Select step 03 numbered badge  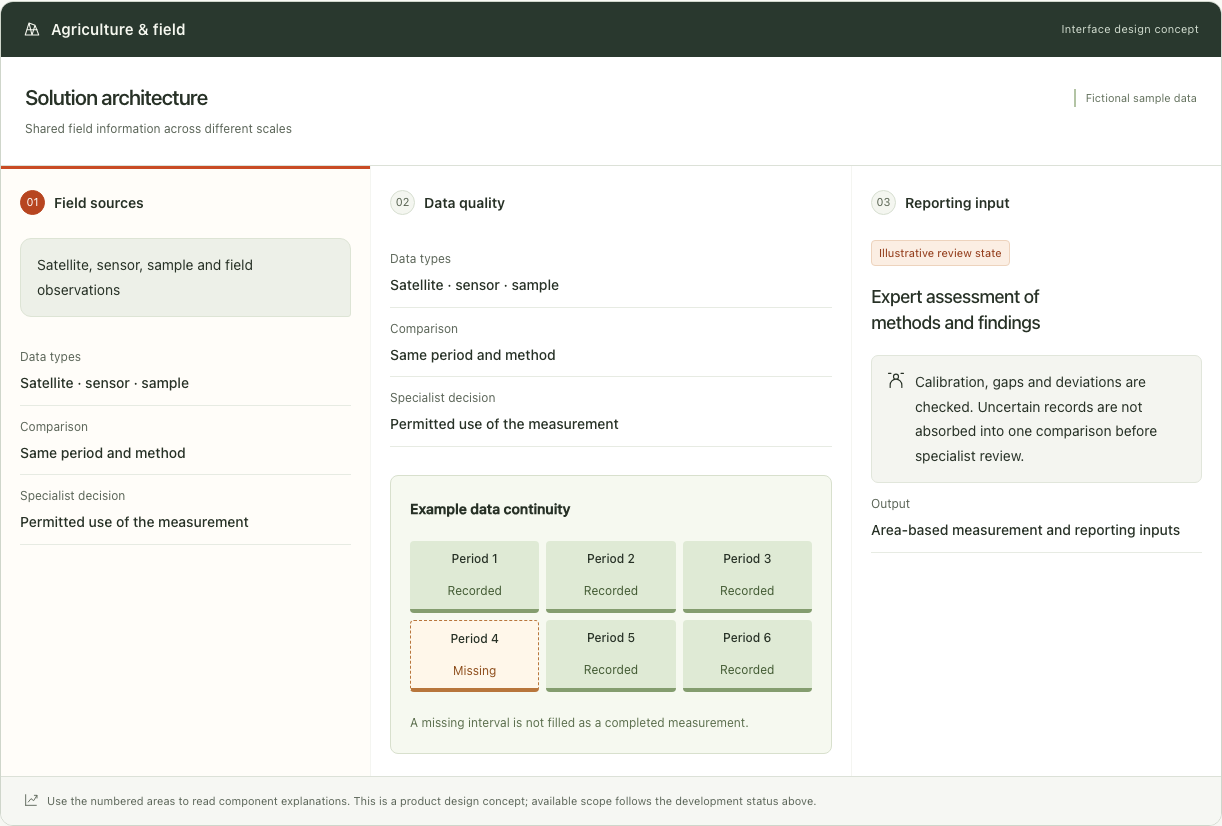coord(883,203)
